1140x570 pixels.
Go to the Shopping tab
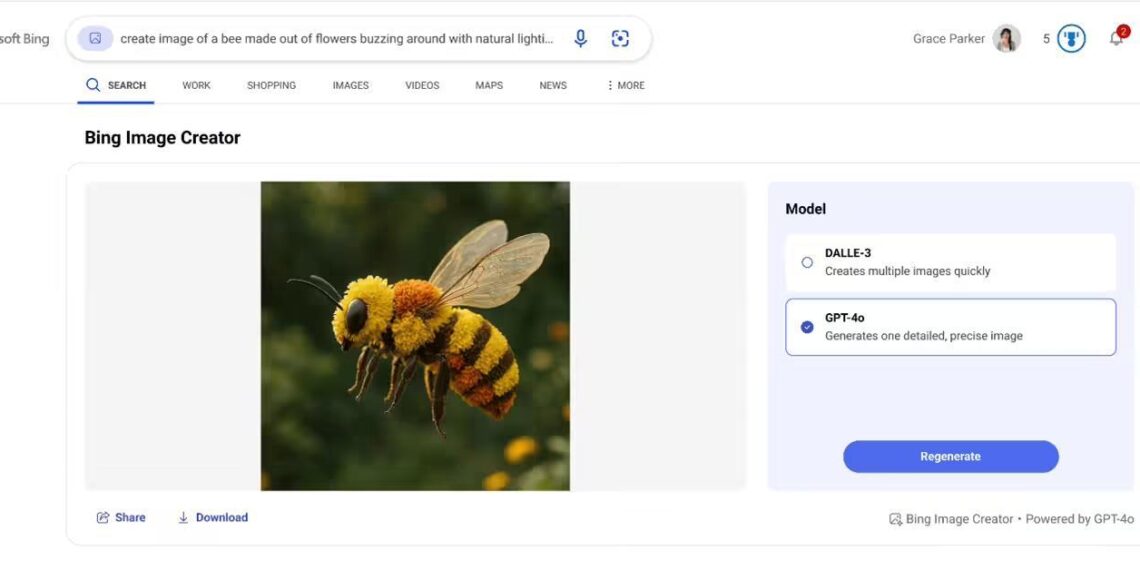(x=271, y=86)
